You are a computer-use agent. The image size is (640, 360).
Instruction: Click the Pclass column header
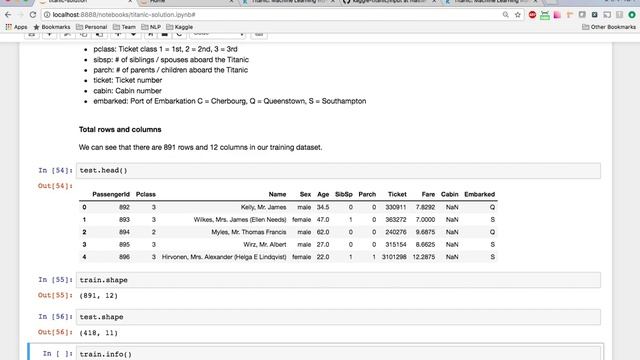pos(146,194)
